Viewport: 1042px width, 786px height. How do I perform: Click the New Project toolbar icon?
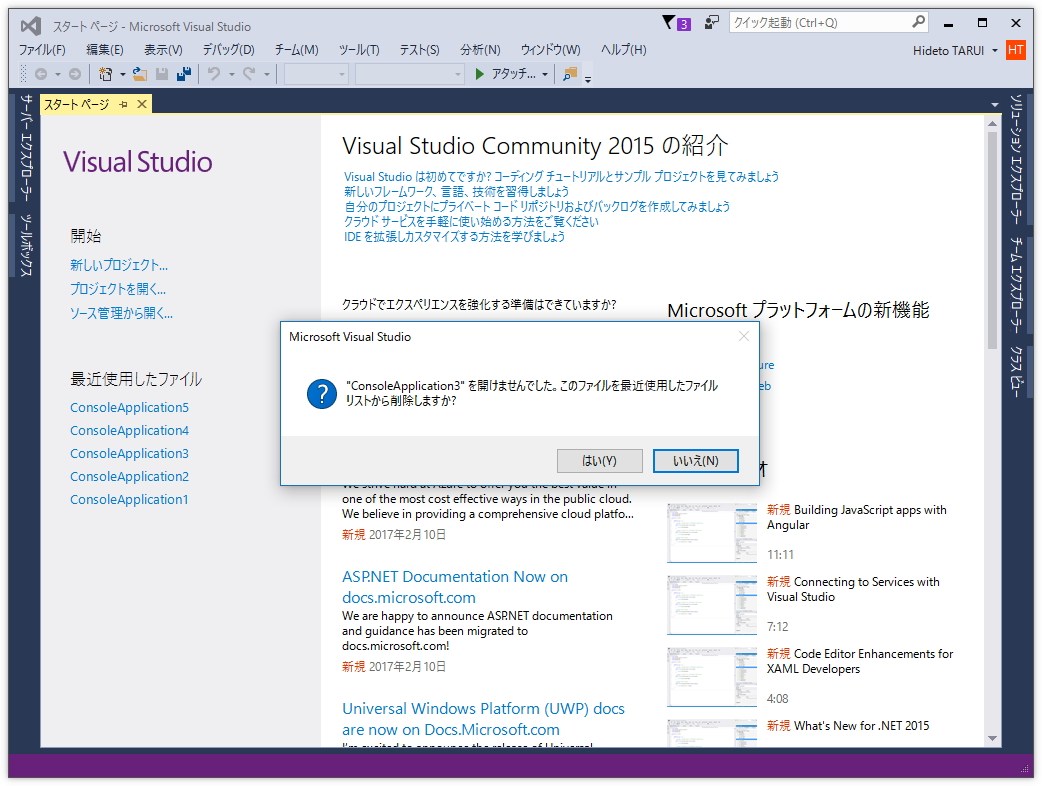tap(105, 74)
